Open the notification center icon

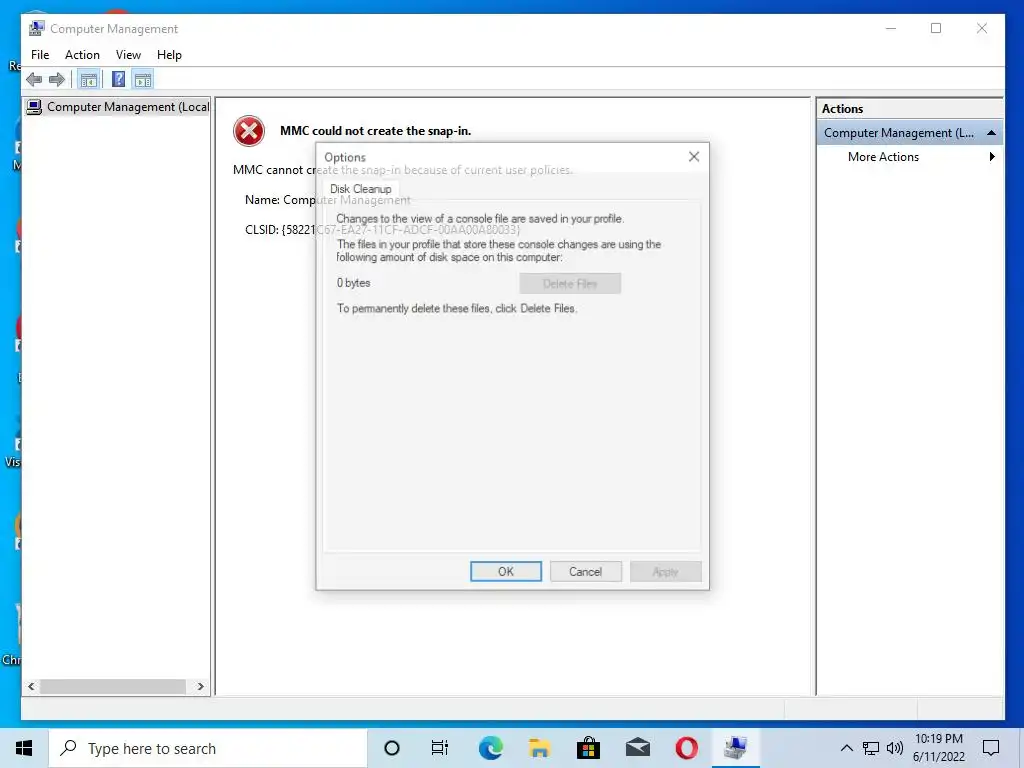tap(991, 748)
